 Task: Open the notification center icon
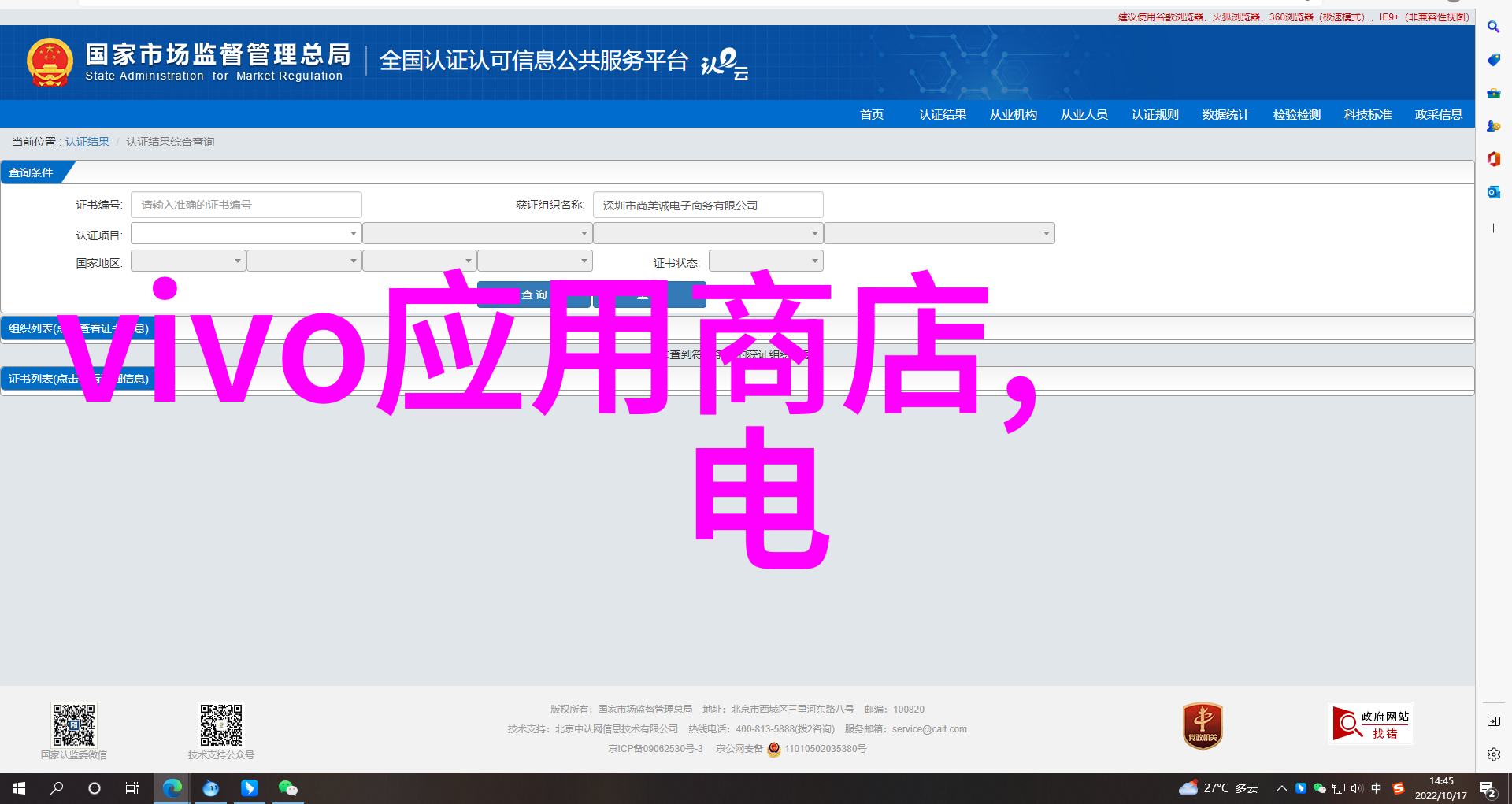[1487, 788]
